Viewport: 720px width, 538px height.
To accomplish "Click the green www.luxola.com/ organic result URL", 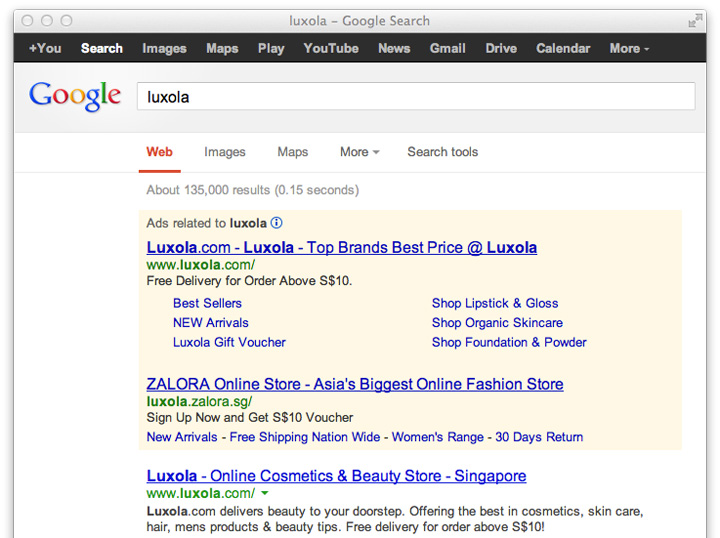I will click(x=201, y=493).
